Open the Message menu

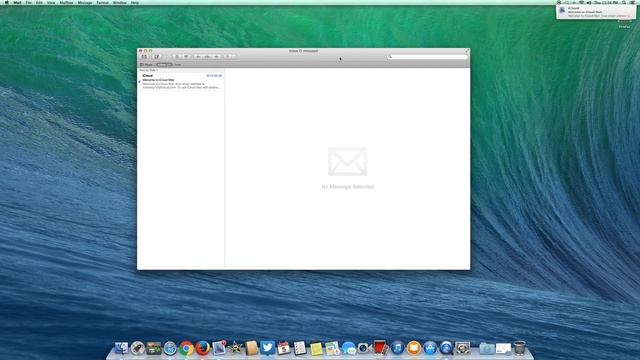pyautogui.click(x=85, y=2)
